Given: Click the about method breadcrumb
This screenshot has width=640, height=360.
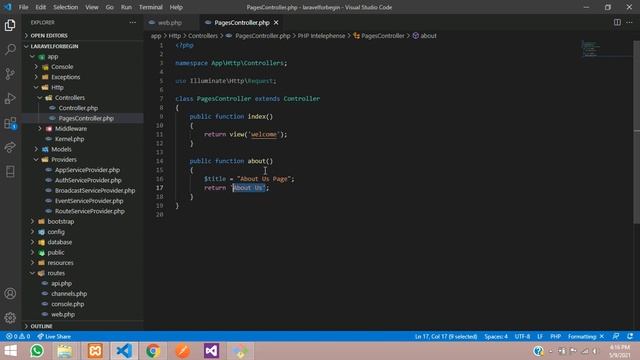Looking at the screenshot, I should pos(424,36).
